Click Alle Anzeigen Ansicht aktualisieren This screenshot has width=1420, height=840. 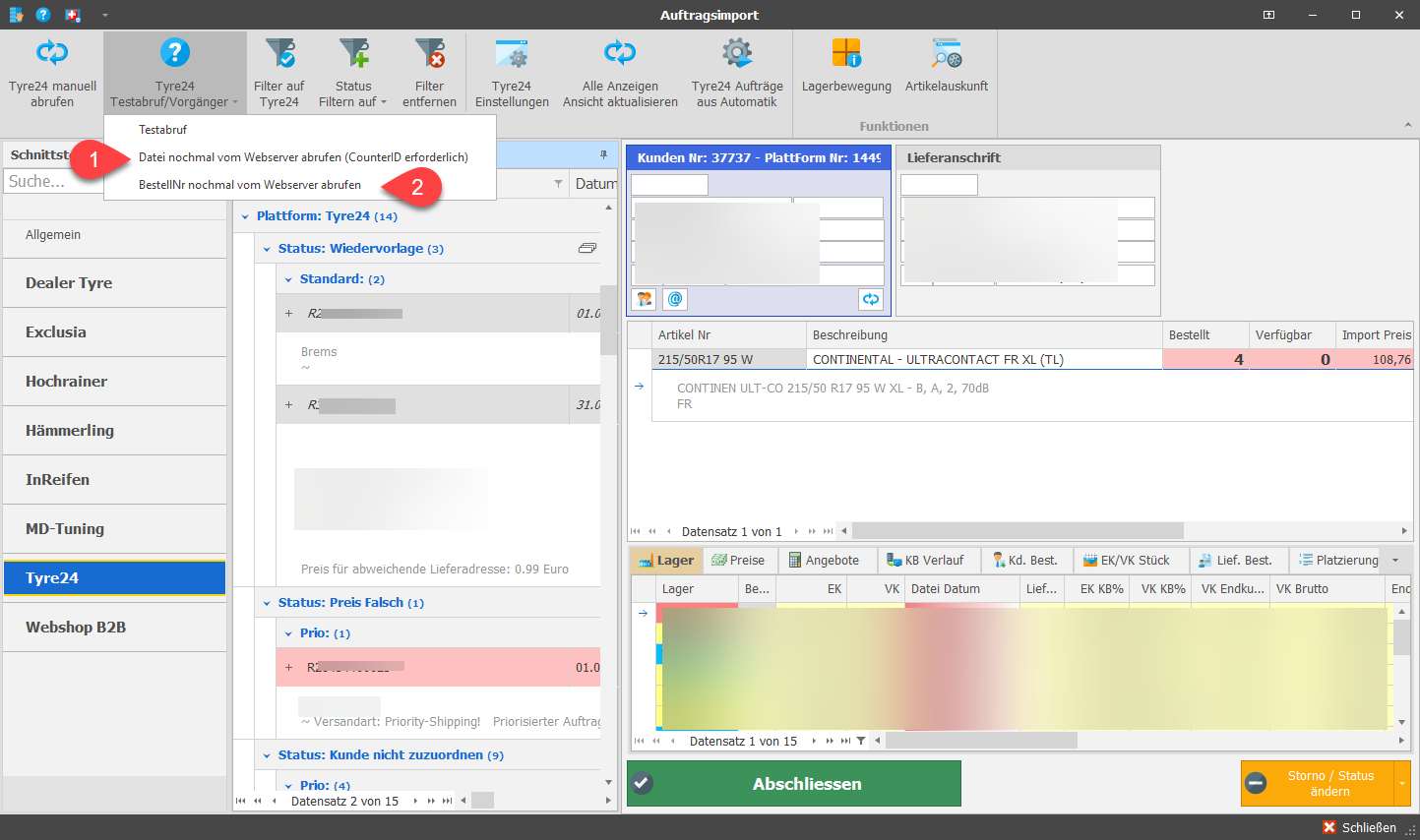pyautogui.click(x=620, y=73)
